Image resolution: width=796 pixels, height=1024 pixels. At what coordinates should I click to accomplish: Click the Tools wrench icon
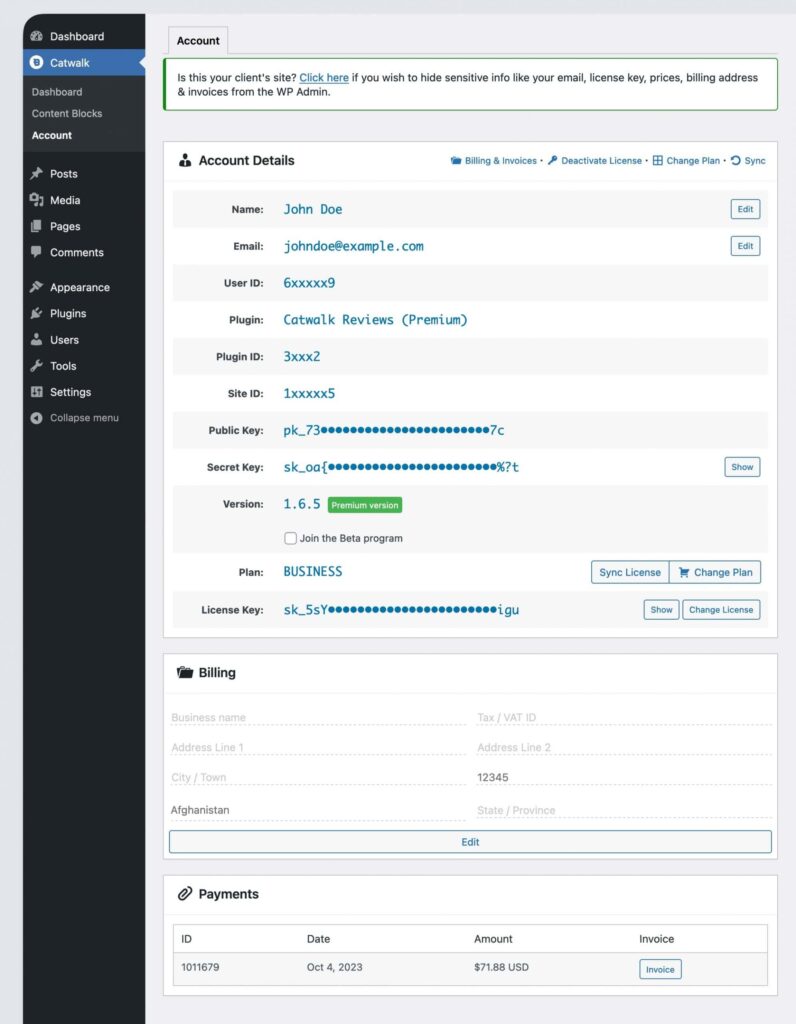[x=37, y=366]
